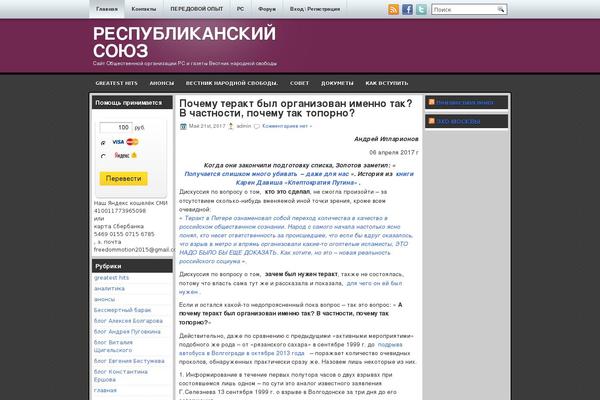Click the РЕСПУБЛИКАНСКИЙ СОЮЗ site title
600x400 pixels.
pyautogui.click(x=184, y=42)
